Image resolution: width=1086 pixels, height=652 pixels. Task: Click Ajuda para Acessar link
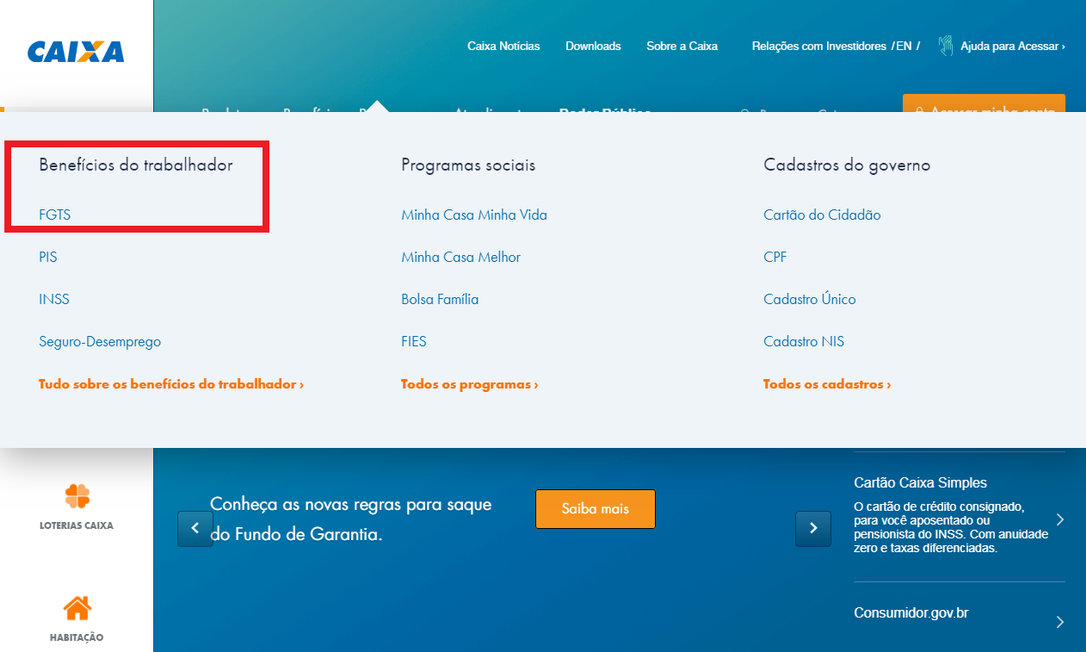(1012, 46)
